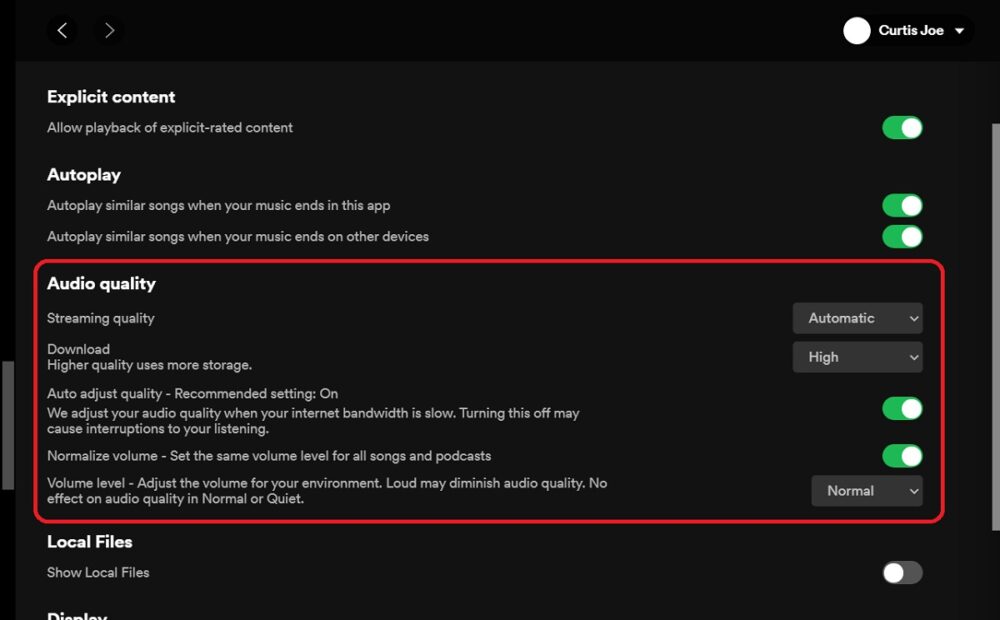Open the Download quality dropdown showing High

857,356
